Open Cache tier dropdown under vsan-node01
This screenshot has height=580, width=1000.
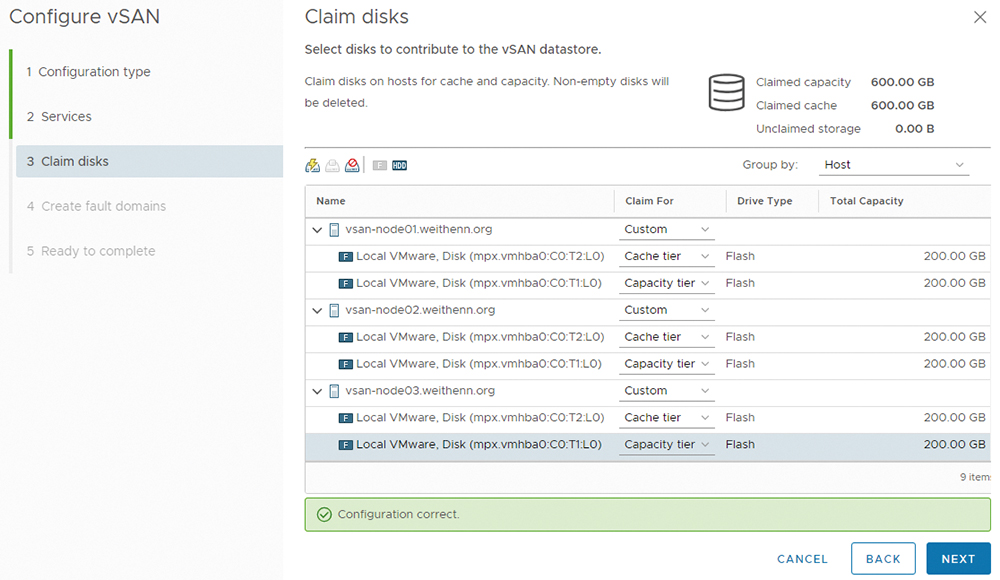(x=666, y=257)
